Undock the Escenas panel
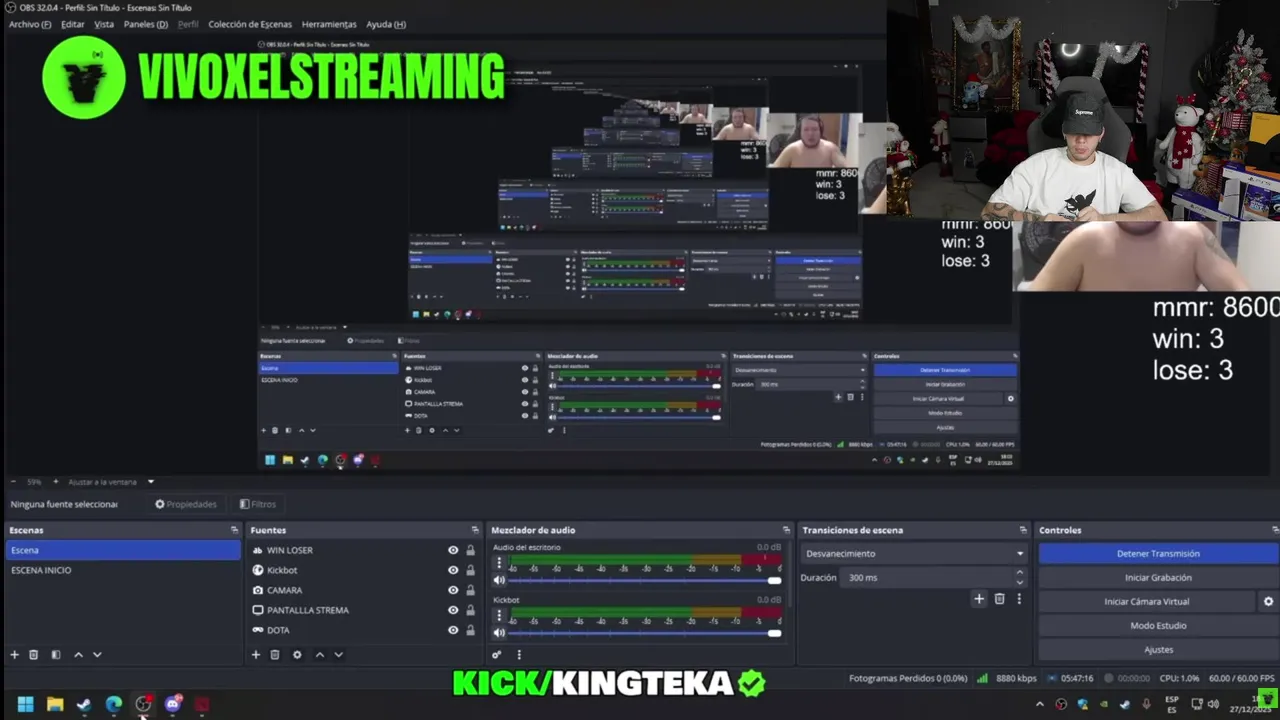The height and width of the screenshot is (720, 1280). [234, 530]
